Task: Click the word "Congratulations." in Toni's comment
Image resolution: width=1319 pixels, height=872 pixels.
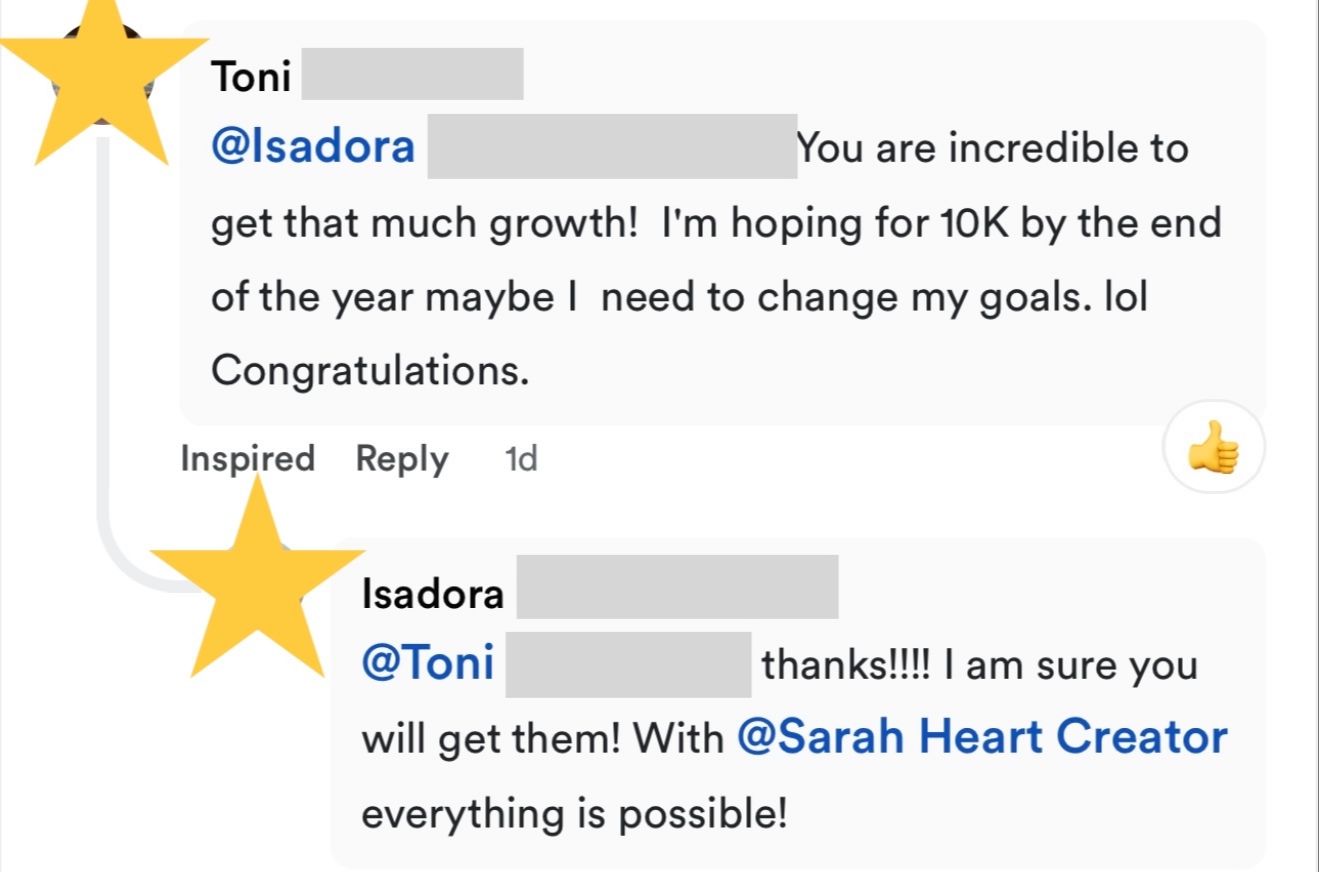Action: pyautogui.click(x=369, y=371)
